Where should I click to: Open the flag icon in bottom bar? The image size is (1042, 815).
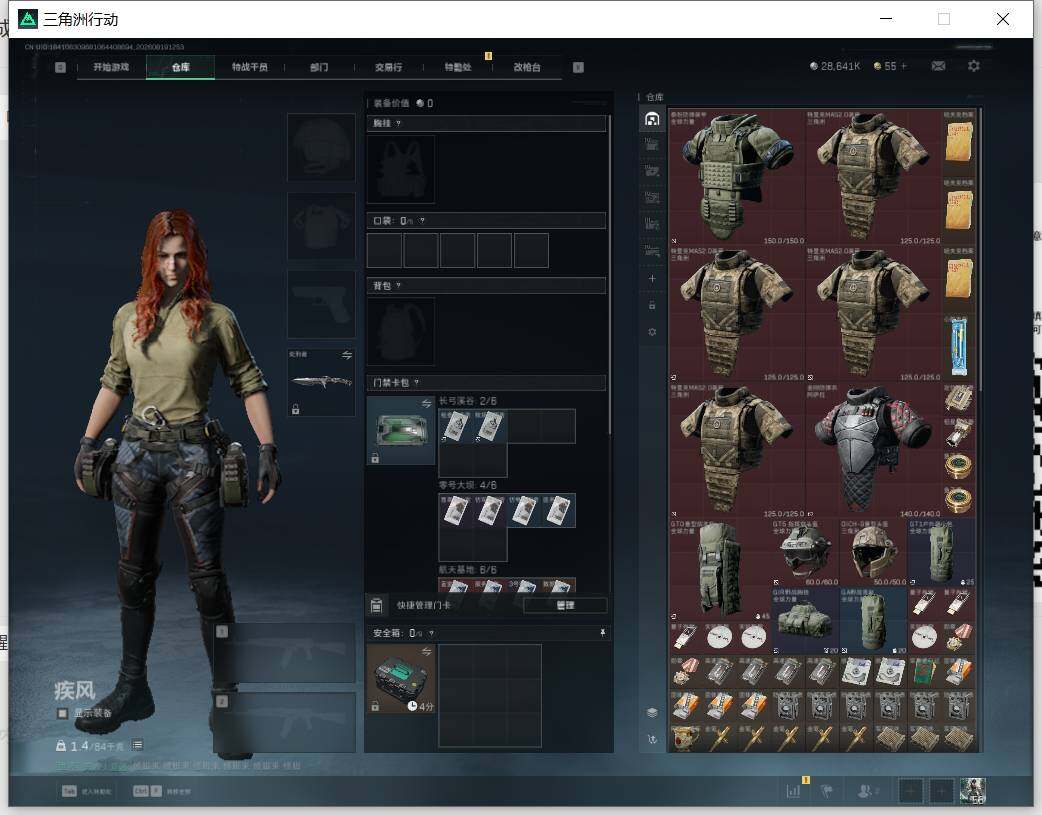click(827, 791)
